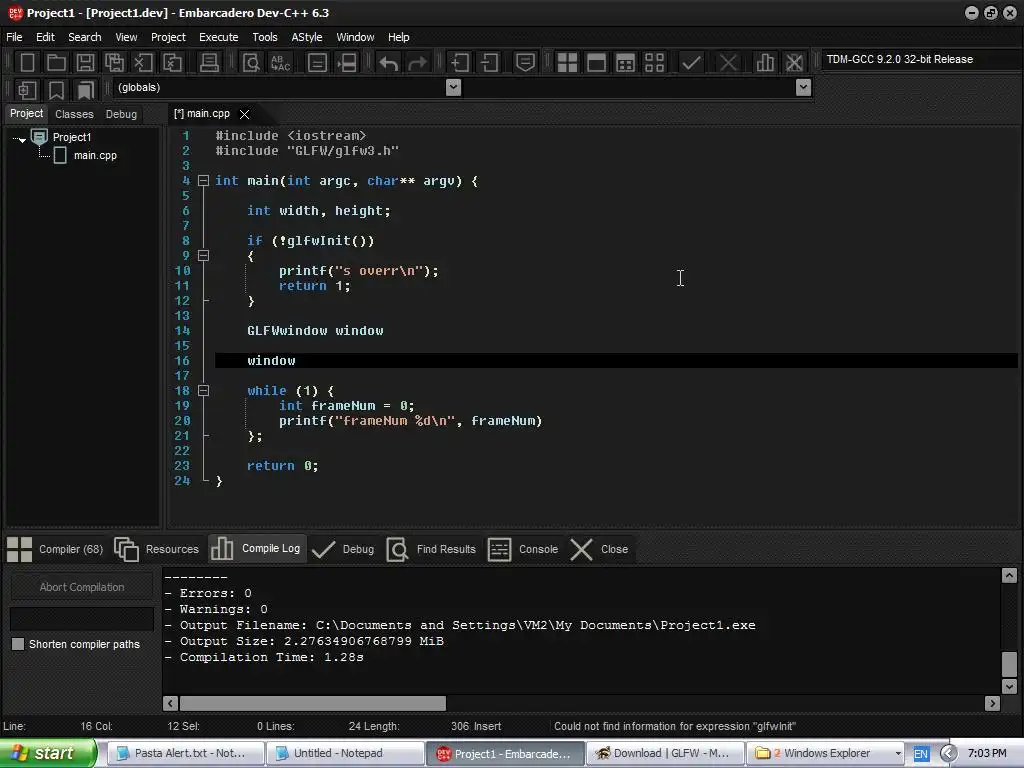Open the File menu
The height and width of the screenshot is (768, 1024).
[x=14, y=37]
